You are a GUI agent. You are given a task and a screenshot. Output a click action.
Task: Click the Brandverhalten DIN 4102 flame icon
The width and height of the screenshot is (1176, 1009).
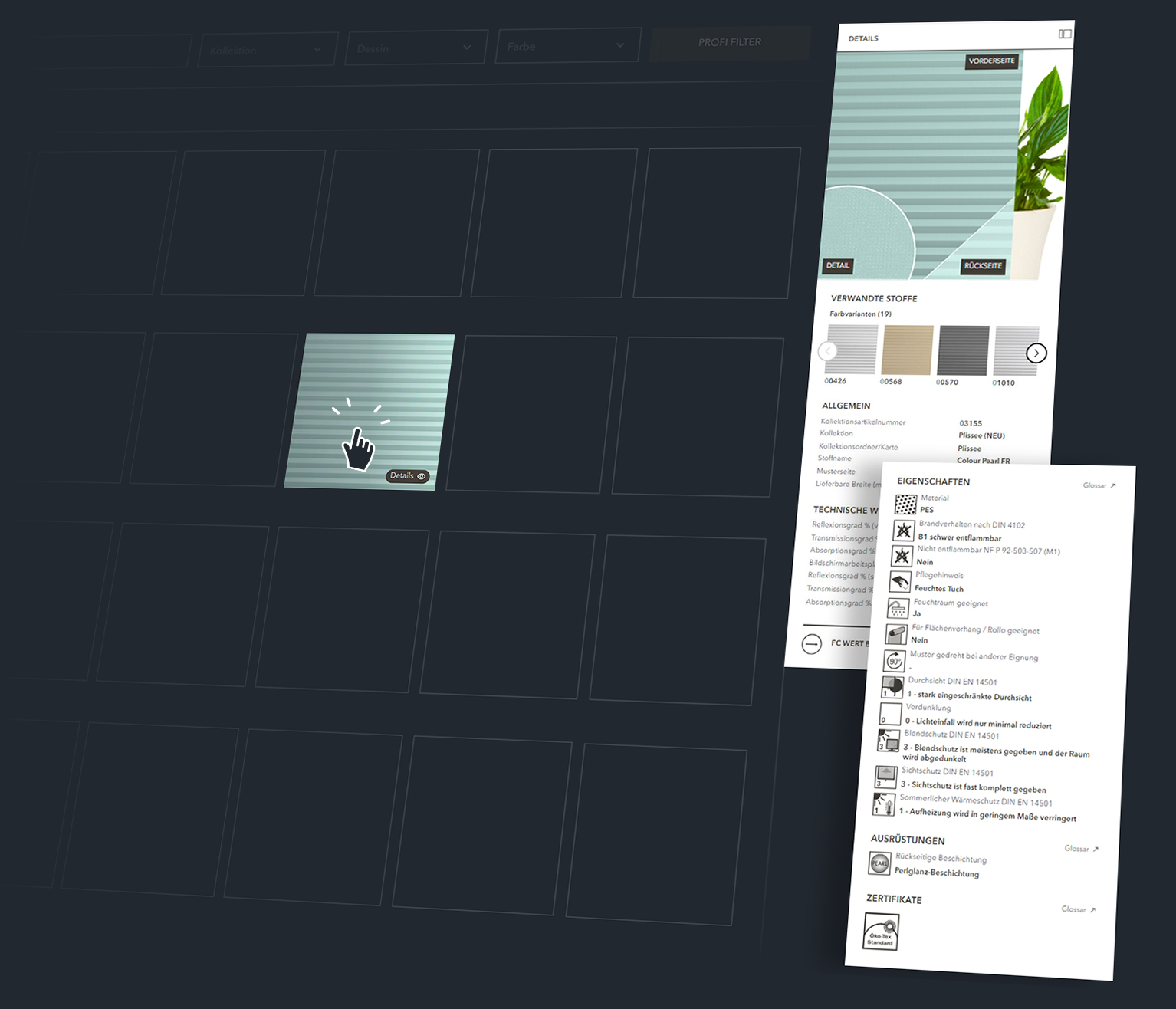pos(904,530)
